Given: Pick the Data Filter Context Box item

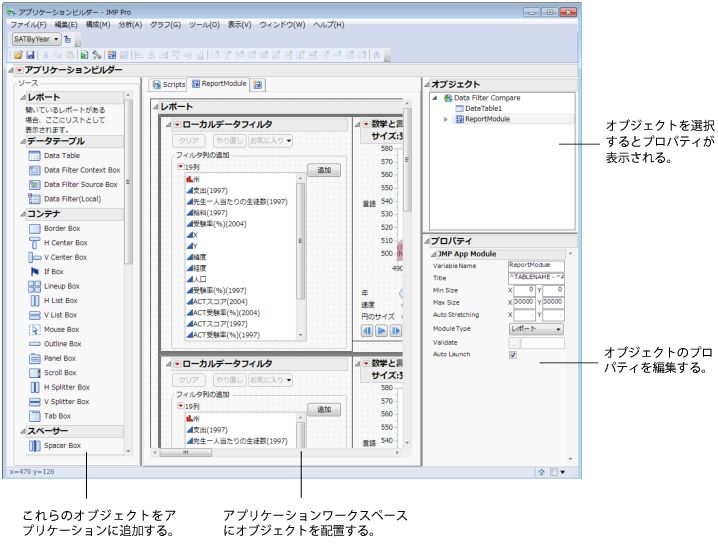Looking at the screenshot, I should 81,170.
